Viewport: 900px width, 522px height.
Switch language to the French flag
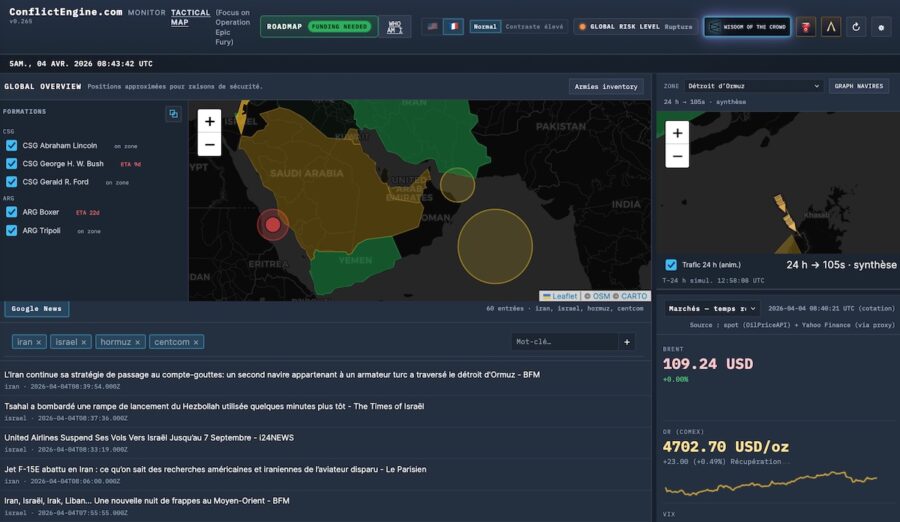click(453, 27)
